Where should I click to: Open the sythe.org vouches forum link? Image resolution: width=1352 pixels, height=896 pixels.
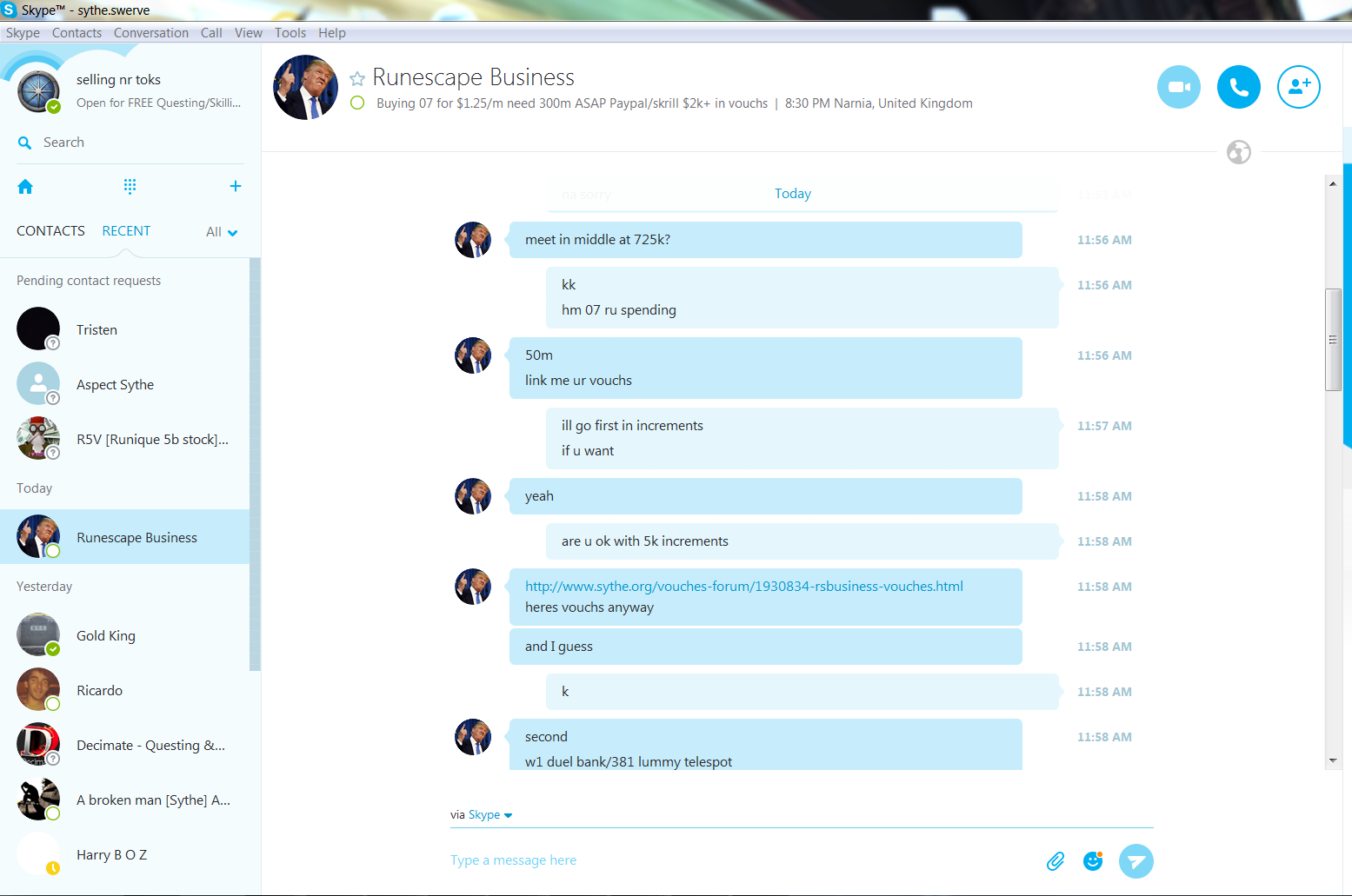[744, 587]
